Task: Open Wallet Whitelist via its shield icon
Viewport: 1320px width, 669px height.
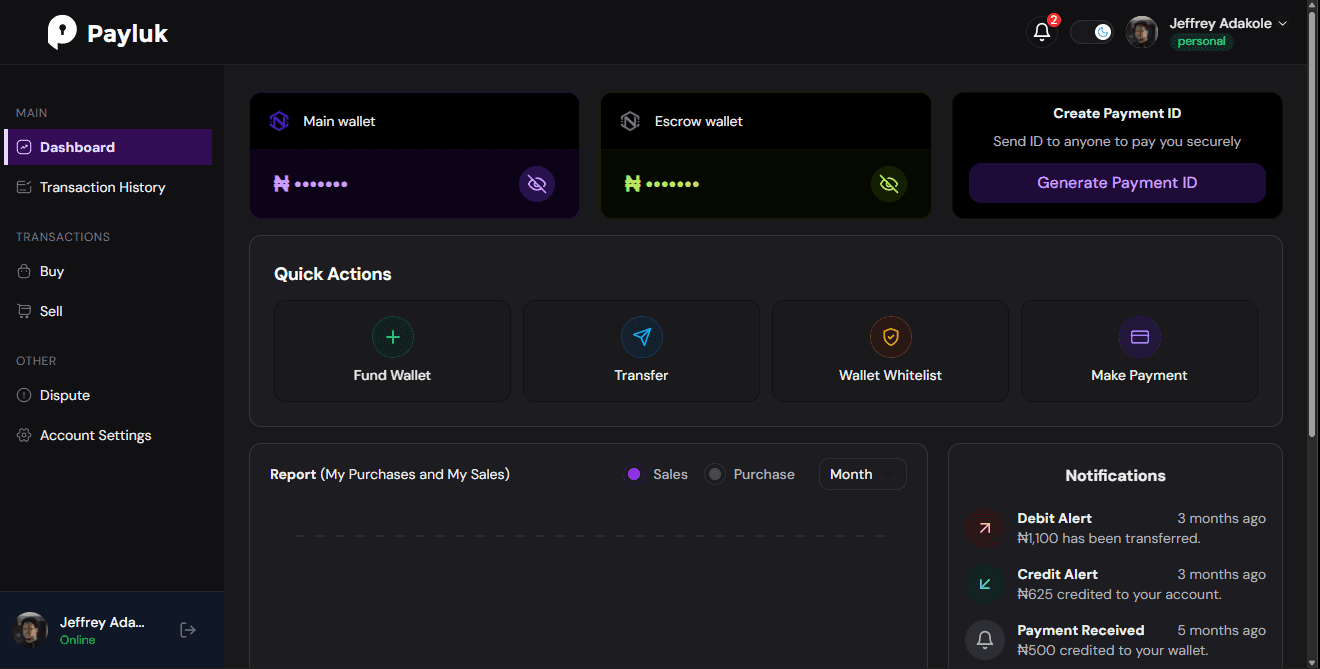Action: tap(890, 337)
